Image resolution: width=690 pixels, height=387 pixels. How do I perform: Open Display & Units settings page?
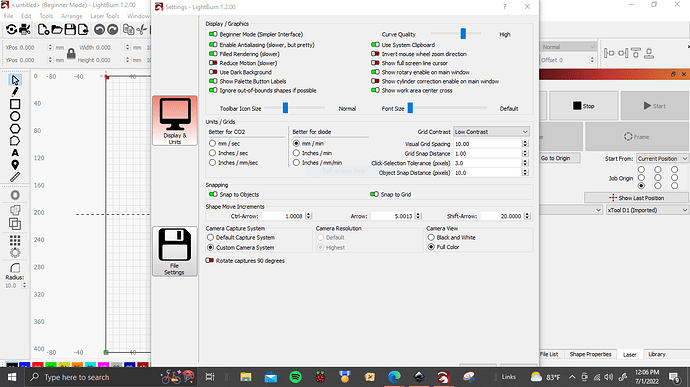coord(175,121)
